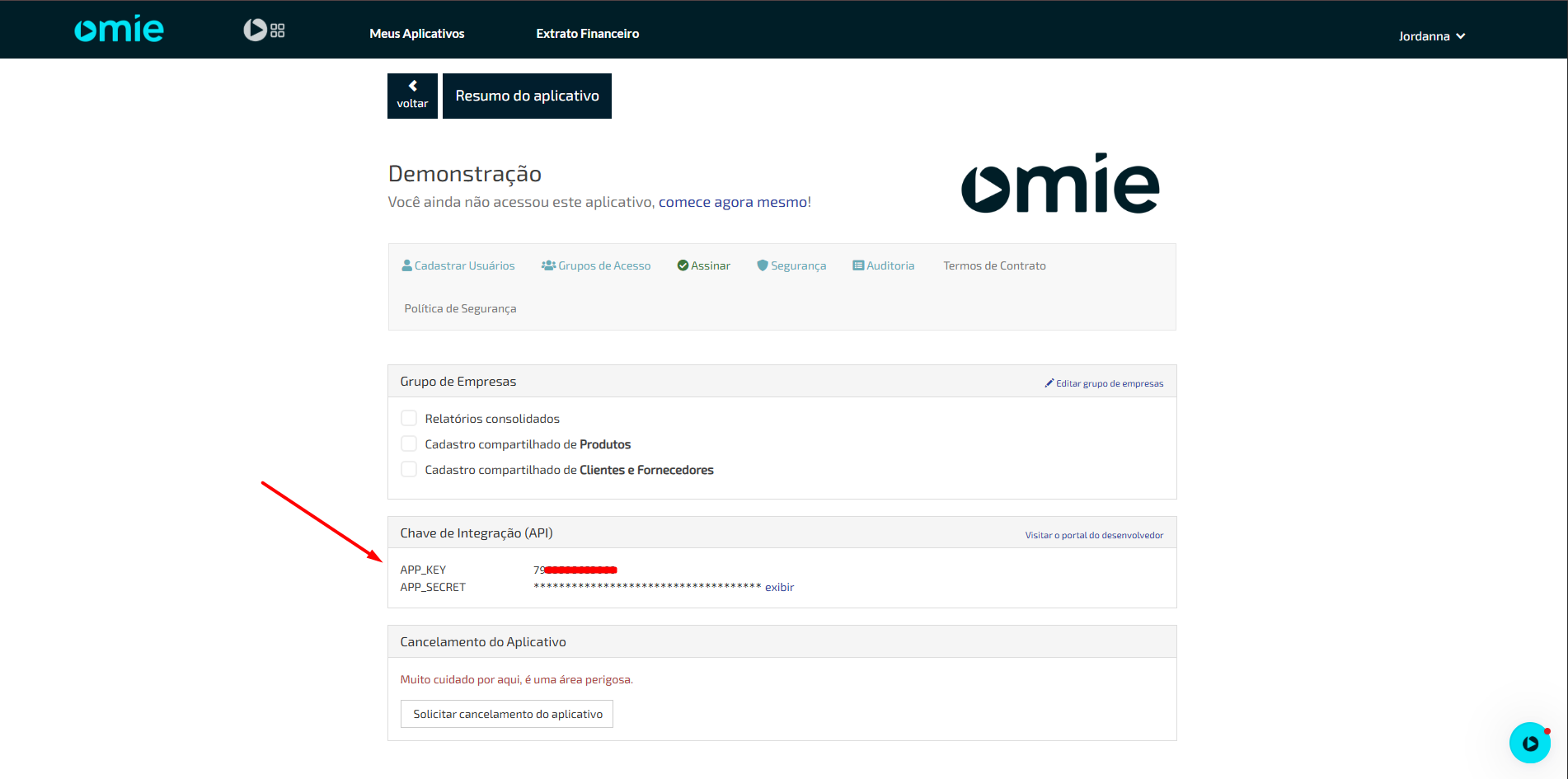The height and width of the screenshot is (779, 1568).
Task: Click the green check icon beside Assinar
Action: [x=683, y=265]
